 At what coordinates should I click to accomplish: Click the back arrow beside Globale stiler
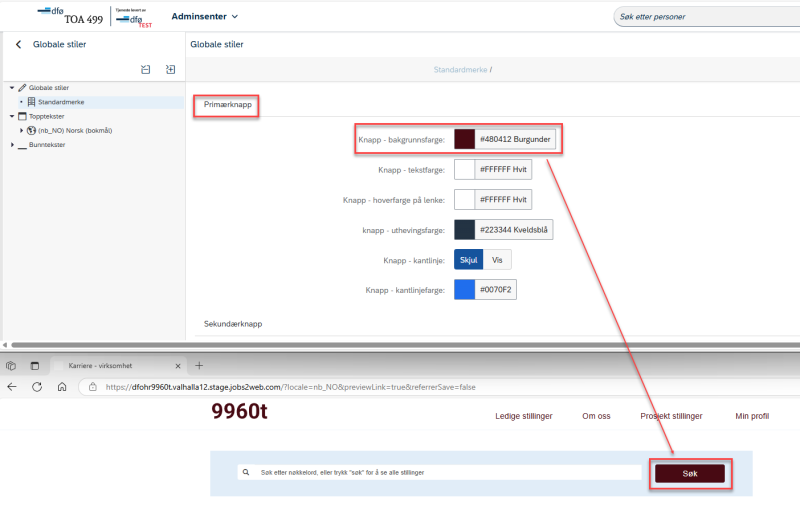tap(18, 44)
